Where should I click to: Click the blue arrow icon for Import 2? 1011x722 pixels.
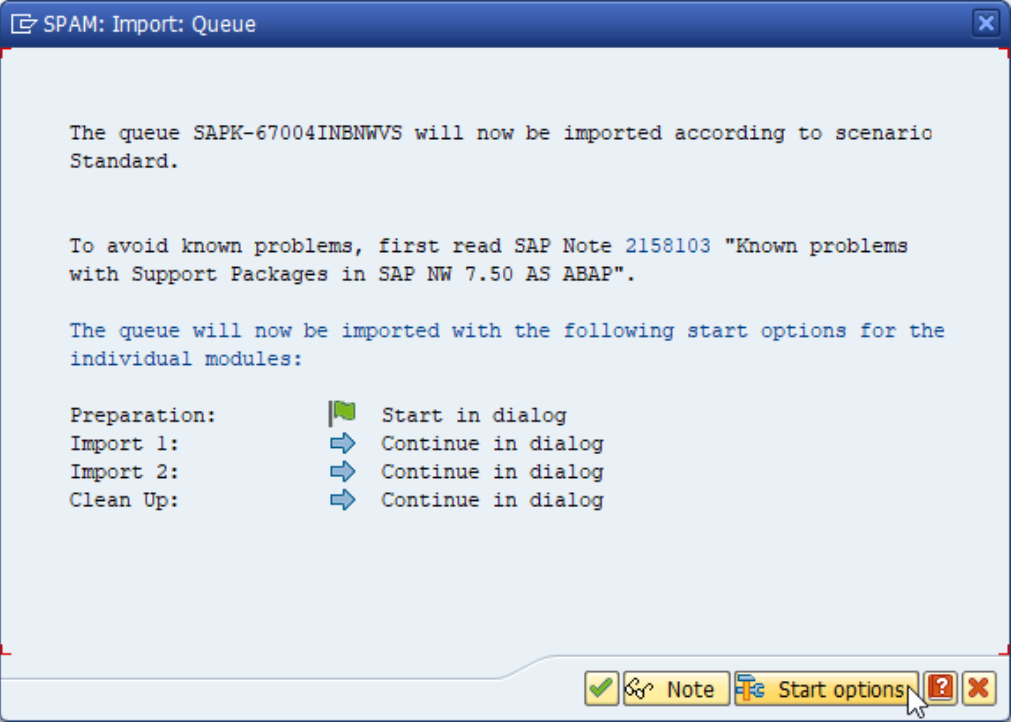(342, 471)
